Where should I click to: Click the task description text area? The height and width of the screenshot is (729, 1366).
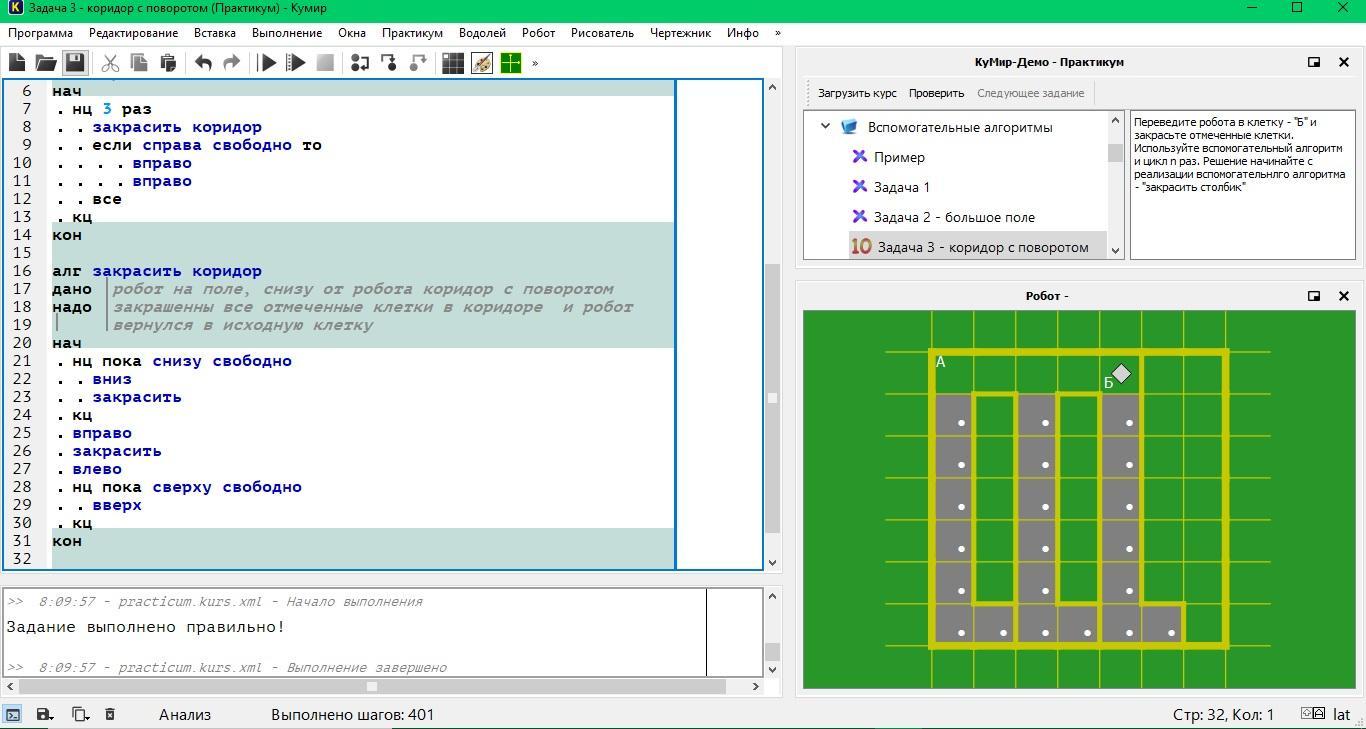click(x=1242, y=185)
